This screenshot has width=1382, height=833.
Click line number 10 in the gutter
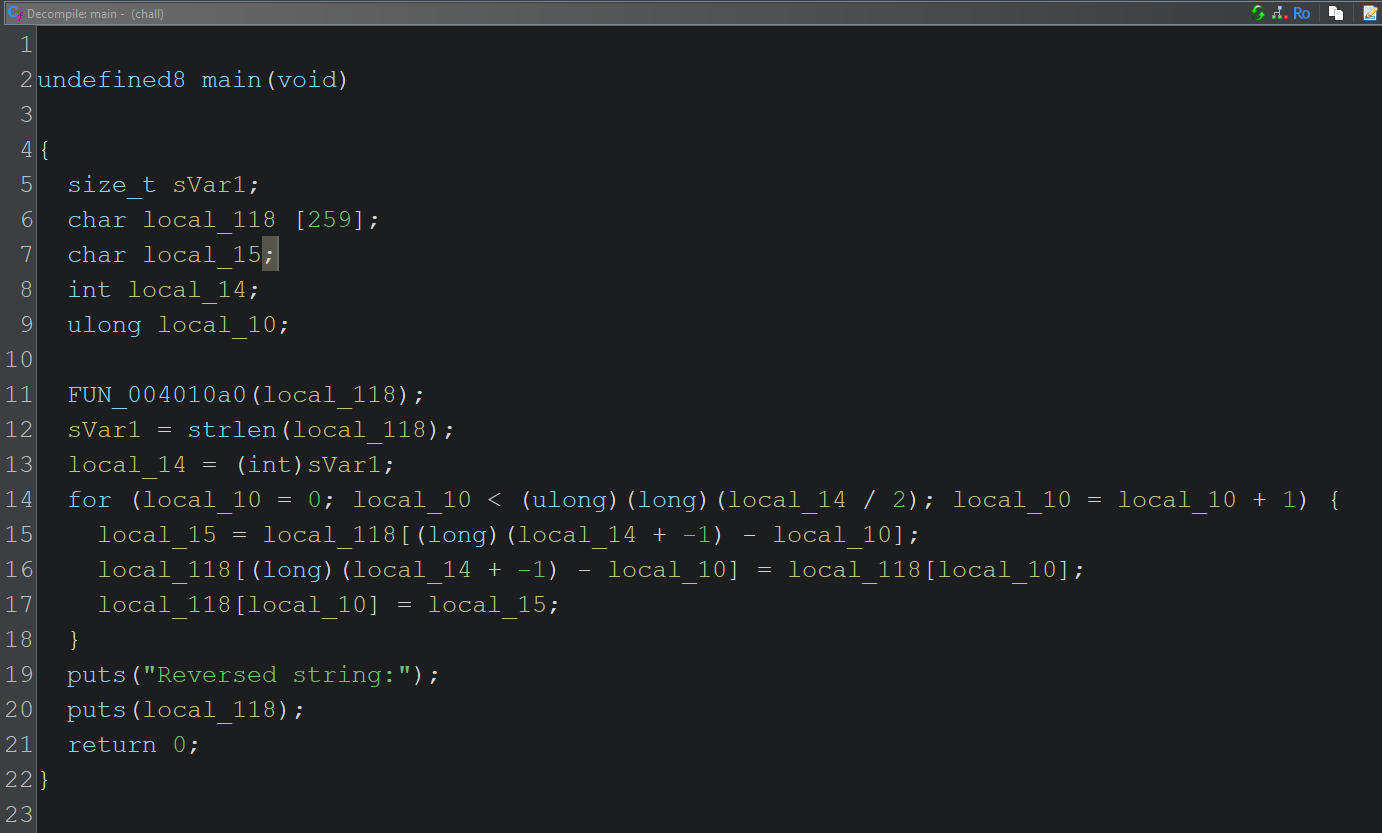click(19, 360)
